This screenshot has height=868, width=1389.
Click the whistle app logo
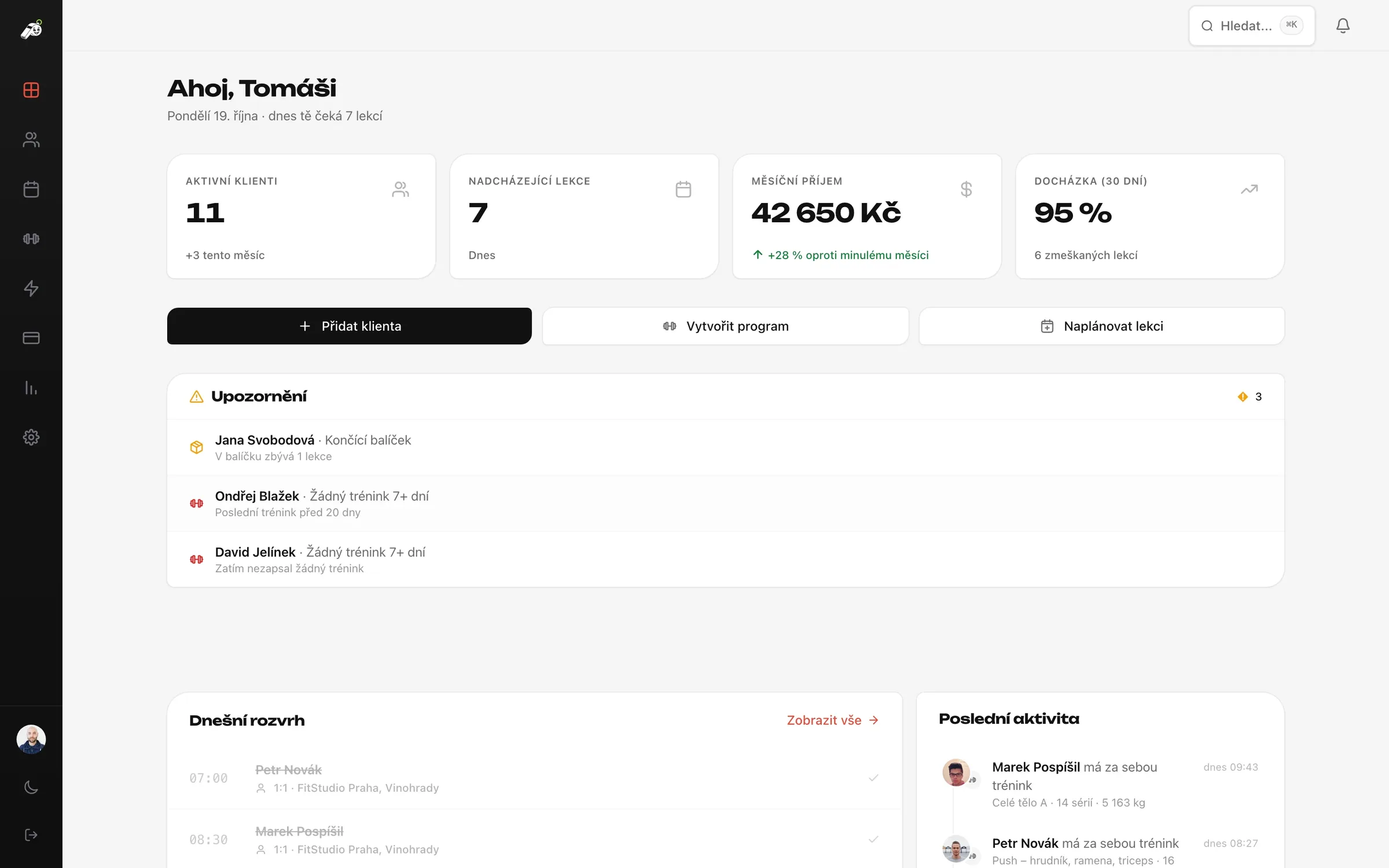coord(31,29)
